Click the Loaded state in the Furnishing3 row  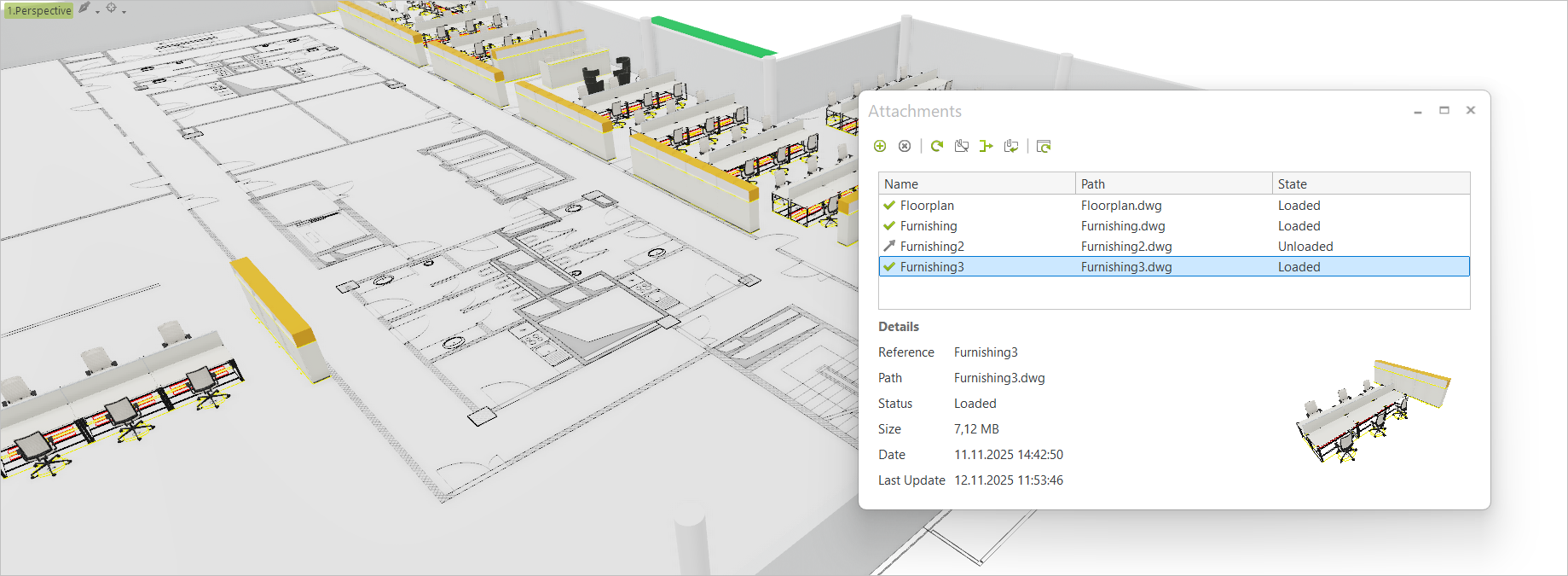tap(1299, 267)
